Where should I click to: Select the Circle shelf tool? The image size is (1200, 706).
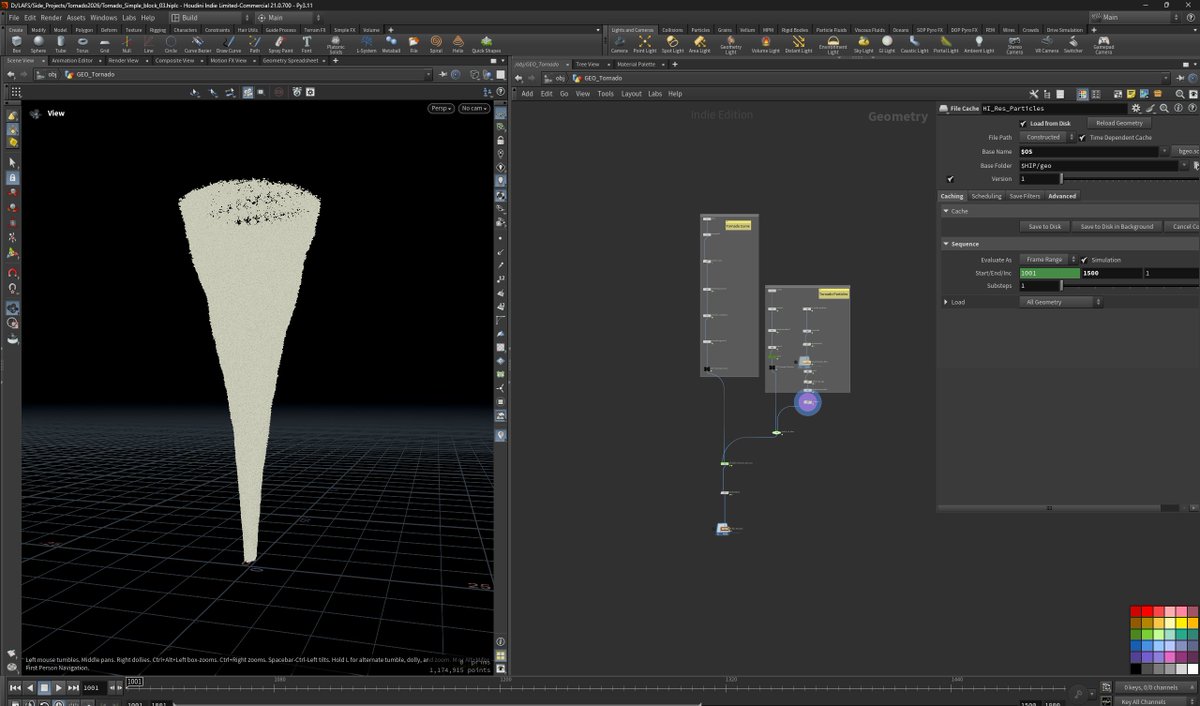tap(171, 43)
